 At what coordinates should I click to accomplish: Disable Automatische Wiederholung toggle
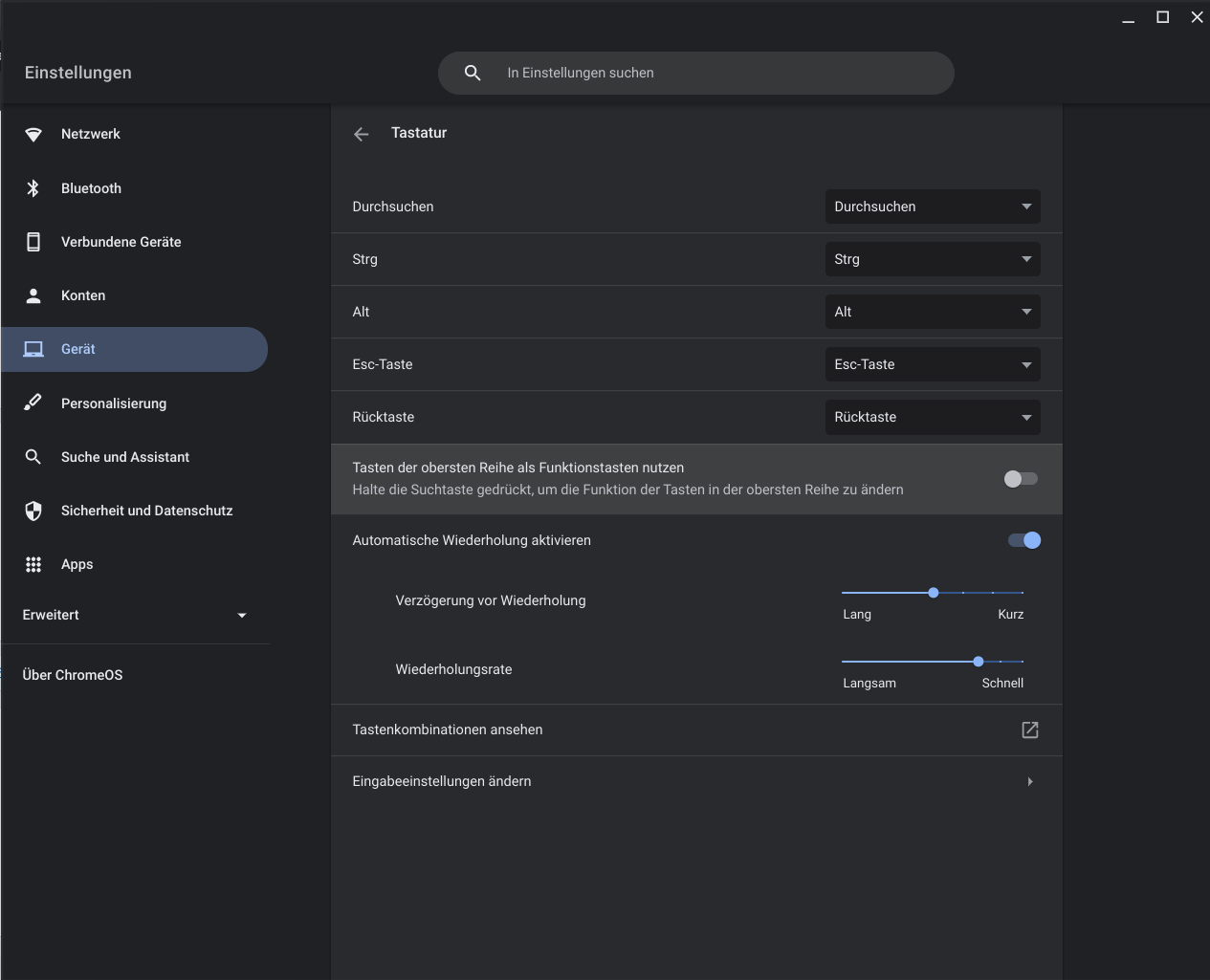pyautogui.click(x=1023, y=540)
